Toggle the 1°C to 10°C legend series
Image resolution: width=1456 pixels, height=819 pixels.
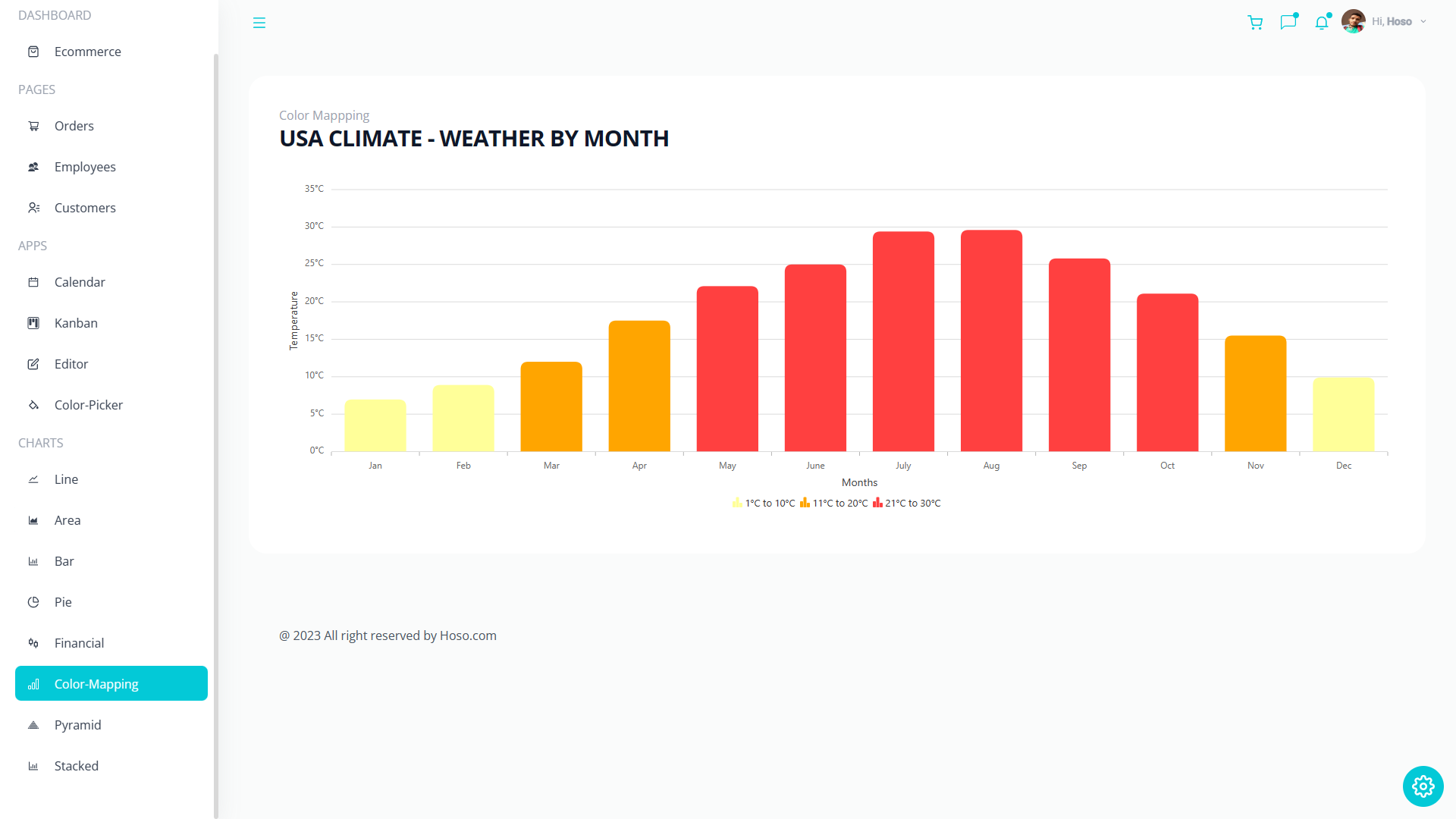(x=764, y=504)
